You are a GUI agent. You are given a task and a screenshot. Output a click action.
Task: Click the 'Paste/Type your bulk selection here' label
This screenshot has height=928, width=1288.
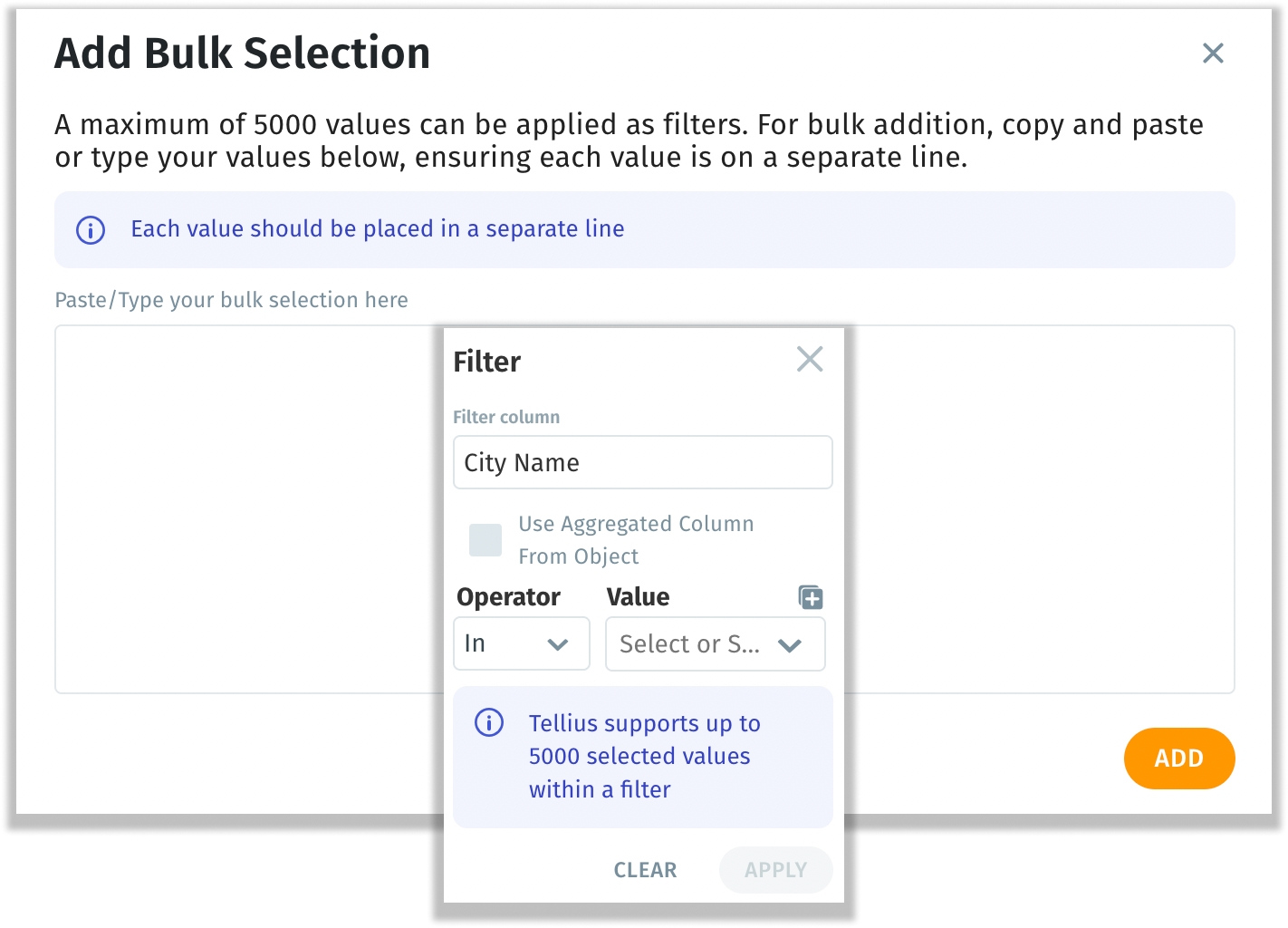click(232, 300)
